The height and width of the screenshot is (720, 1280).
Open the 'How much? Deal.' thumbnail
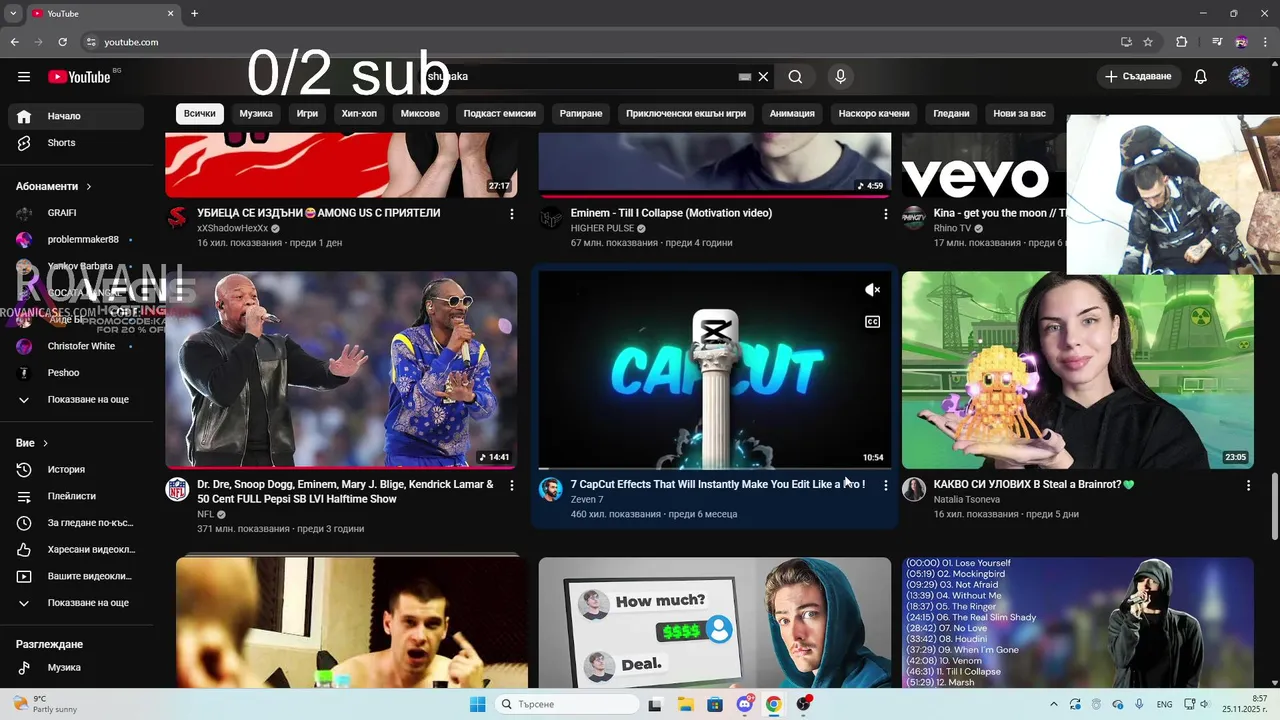(715, 622)
